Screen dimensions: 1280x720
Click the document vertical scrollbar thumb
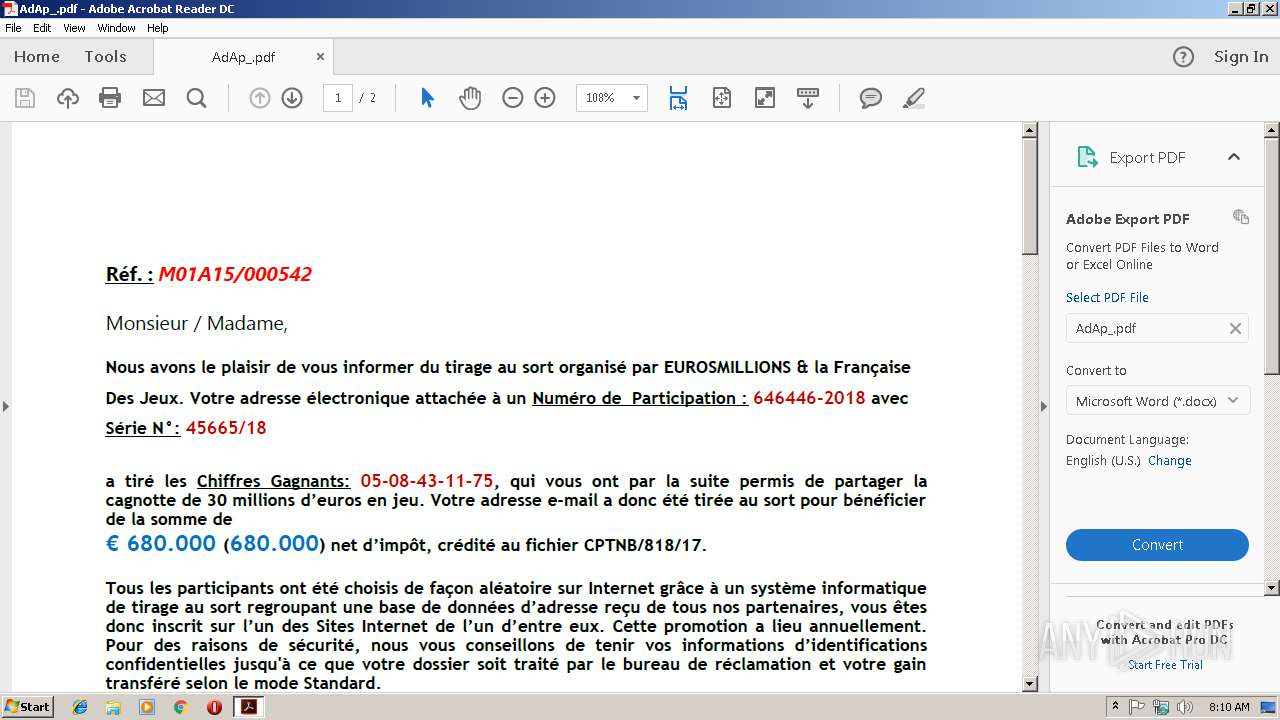click(x=1030, y=196)
